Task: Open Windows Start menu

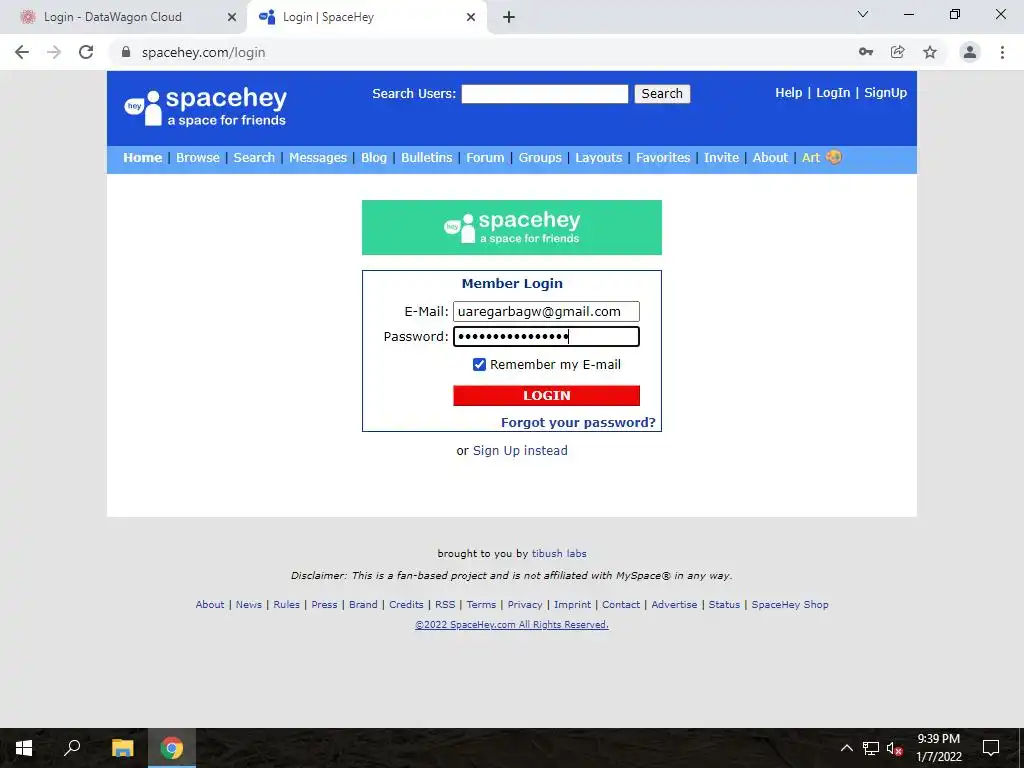Action: (x=24, y=748)
